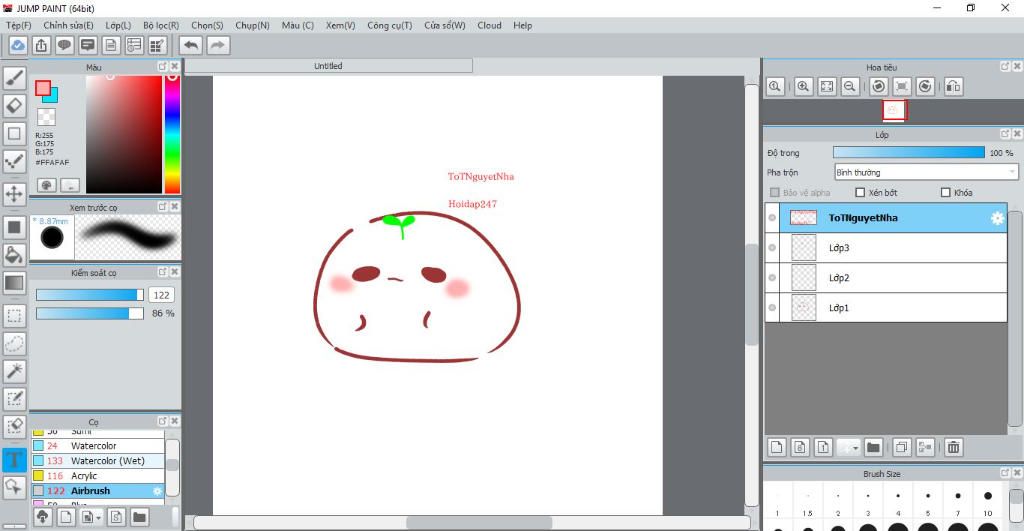
Task: Select the Eraser tool
Action: tap(14, 106)
